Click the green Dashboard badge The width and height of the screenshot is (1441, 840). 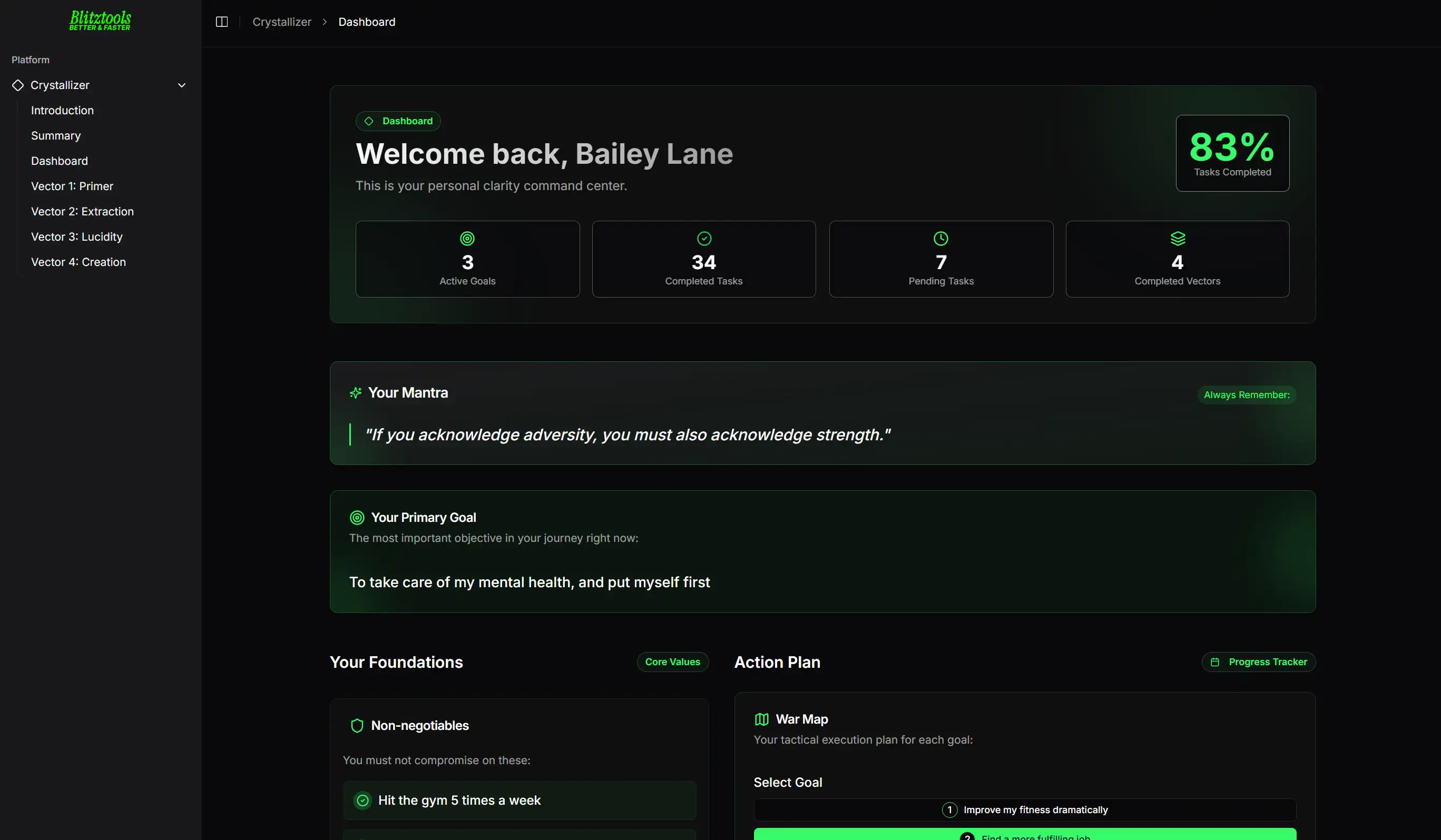pyautogui.click(x=398, y=121)
